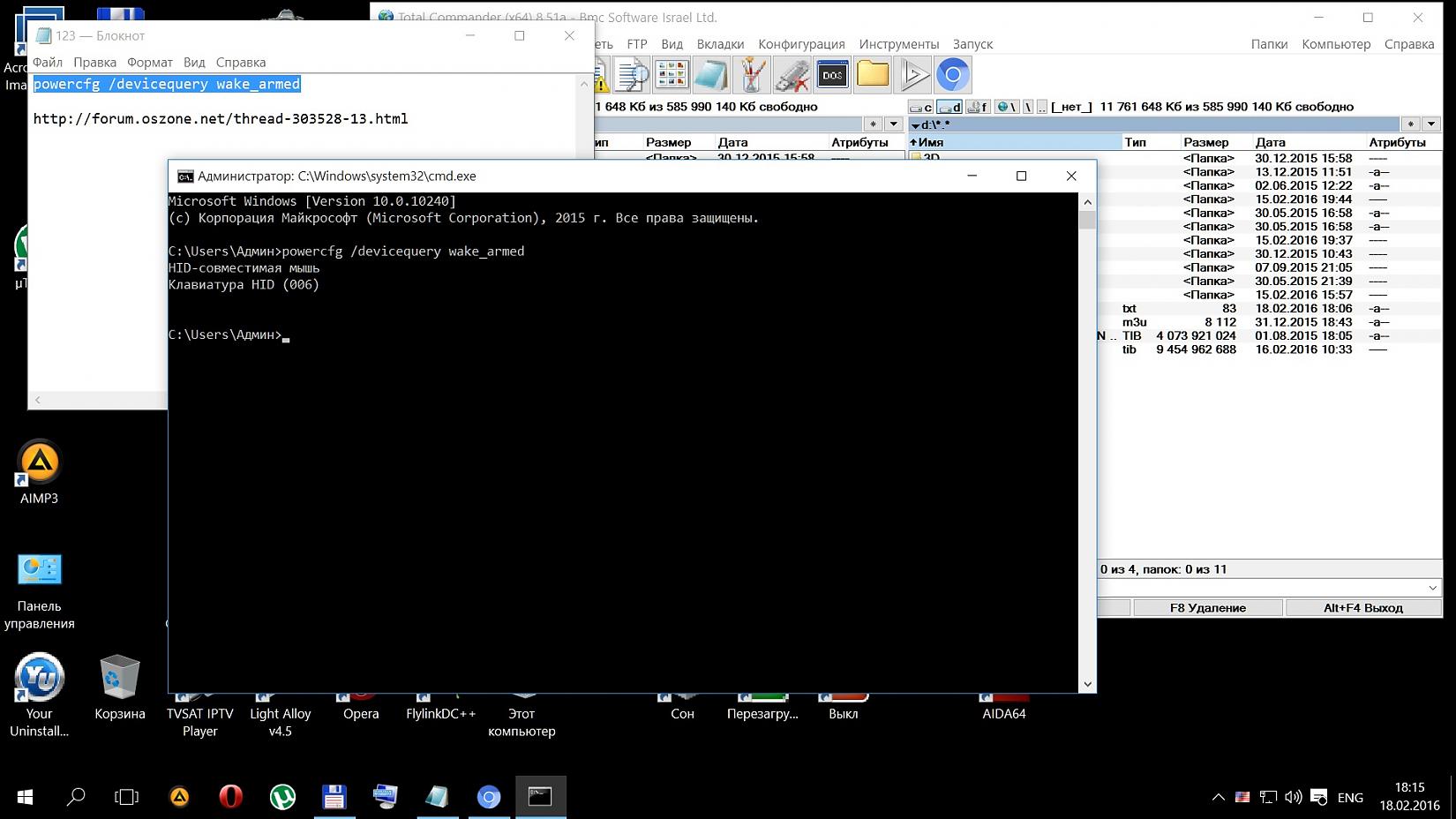Select the Корзина recycle bin icon
Screen dimensions: 1456x819
[120, 688]
